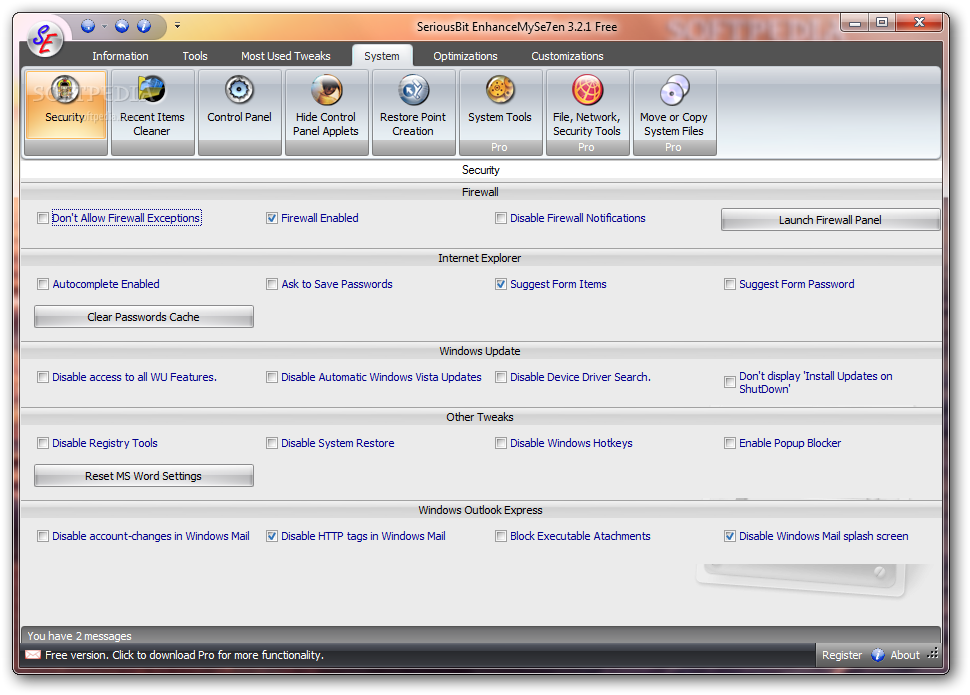Uncheck Suggest Form Items

point(500,284)
